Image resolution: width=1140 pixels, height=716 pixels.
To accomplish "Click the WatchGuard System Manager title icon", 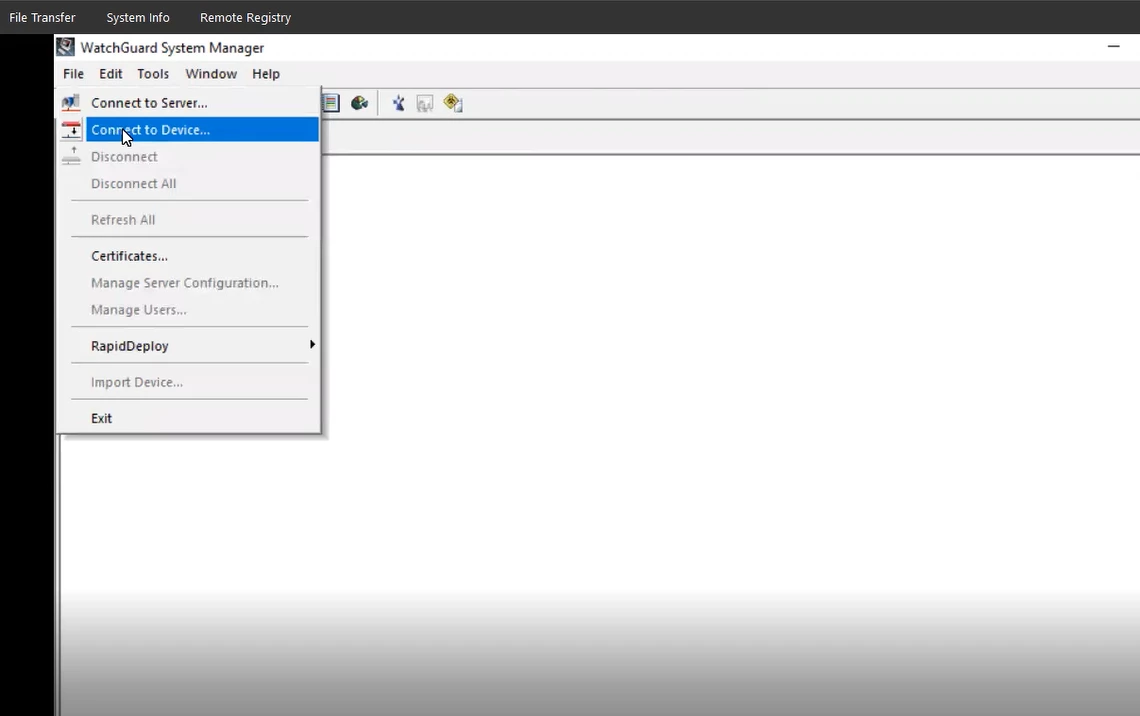I will 65,47.
